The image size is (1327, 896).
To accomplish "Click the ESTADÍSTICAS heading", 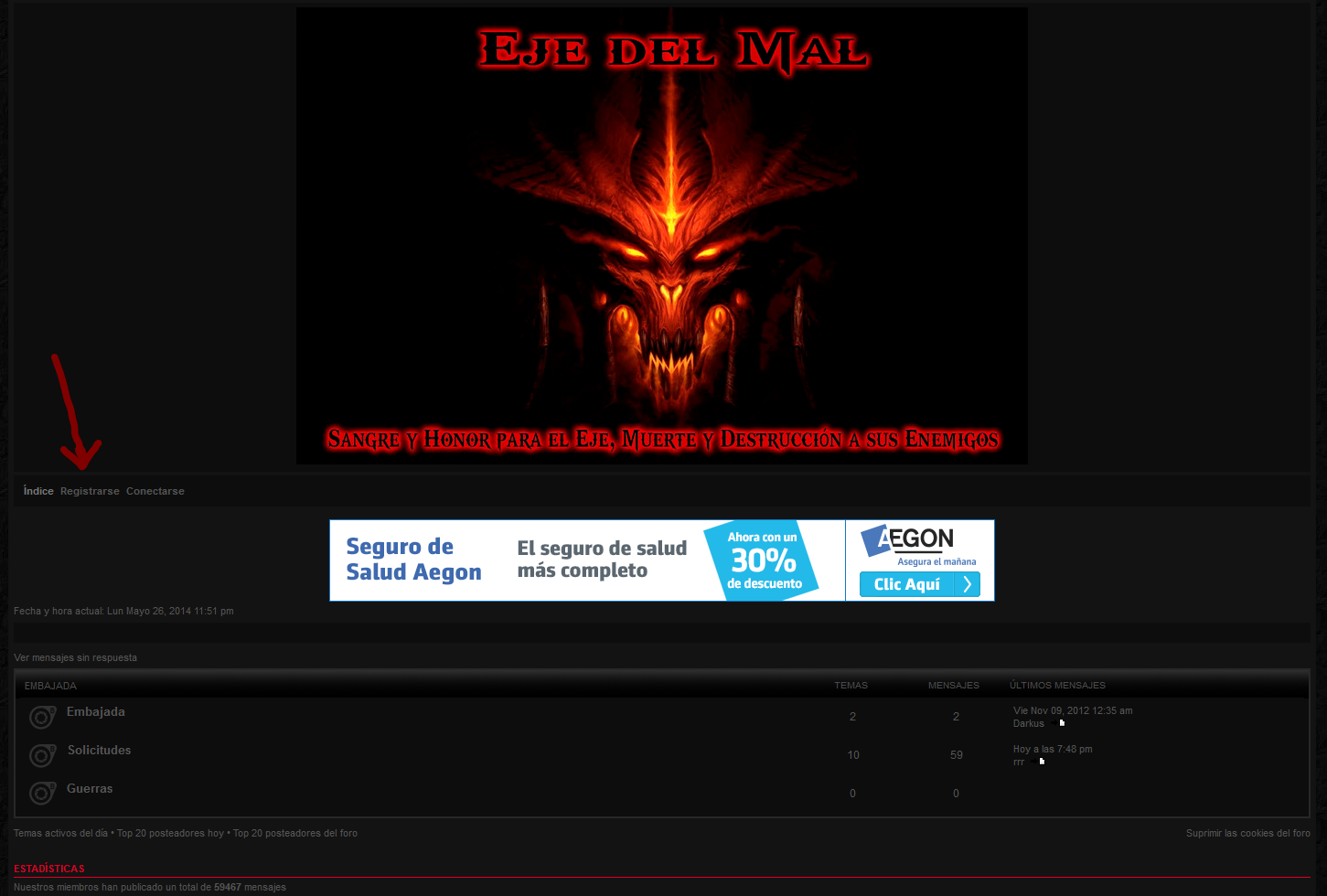I will click(x=49, y=869).
